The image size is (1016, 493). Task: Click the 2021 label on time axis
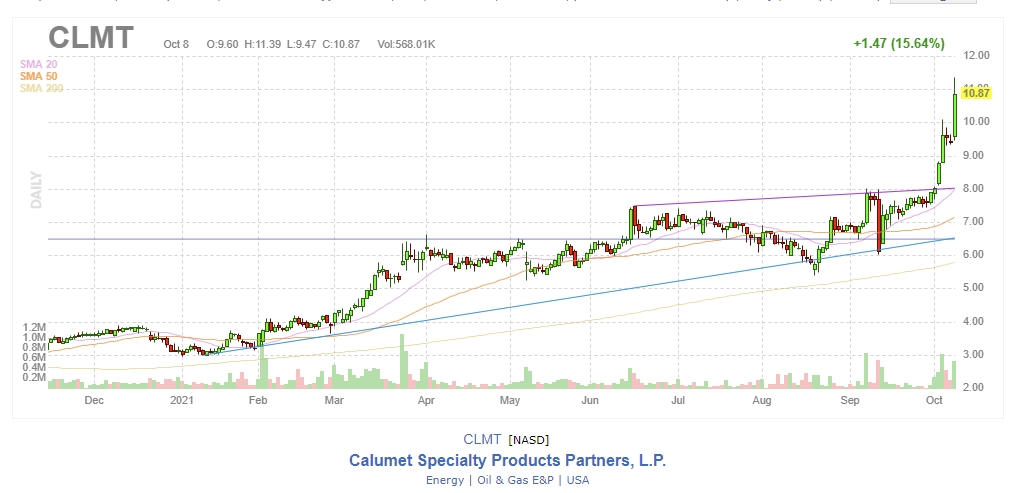[x=182, y=401]
